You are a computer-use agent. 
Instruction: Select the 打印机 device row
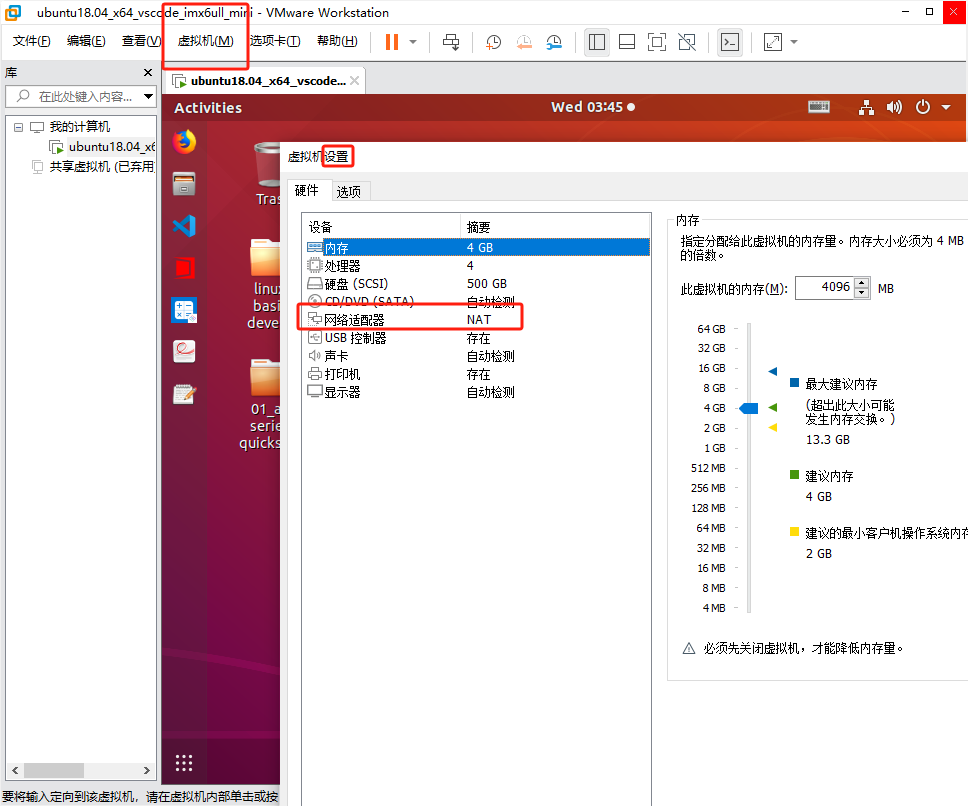(x=478, y=374)
